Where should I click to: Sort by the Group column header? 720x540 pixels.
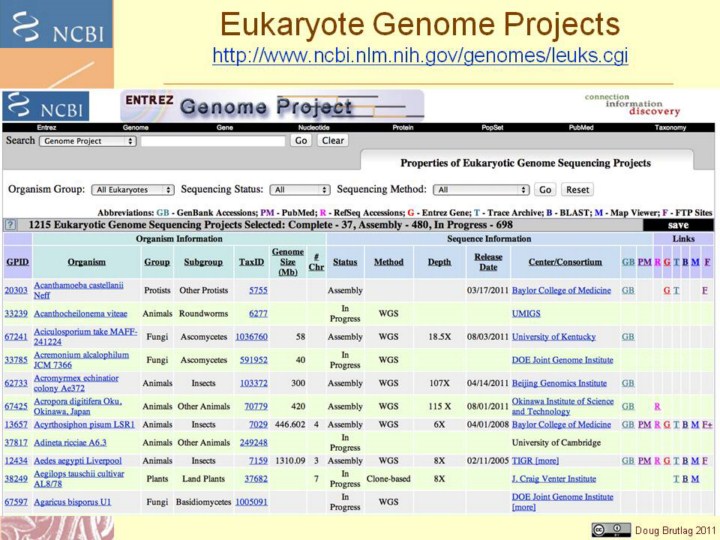tap(157, 262)
